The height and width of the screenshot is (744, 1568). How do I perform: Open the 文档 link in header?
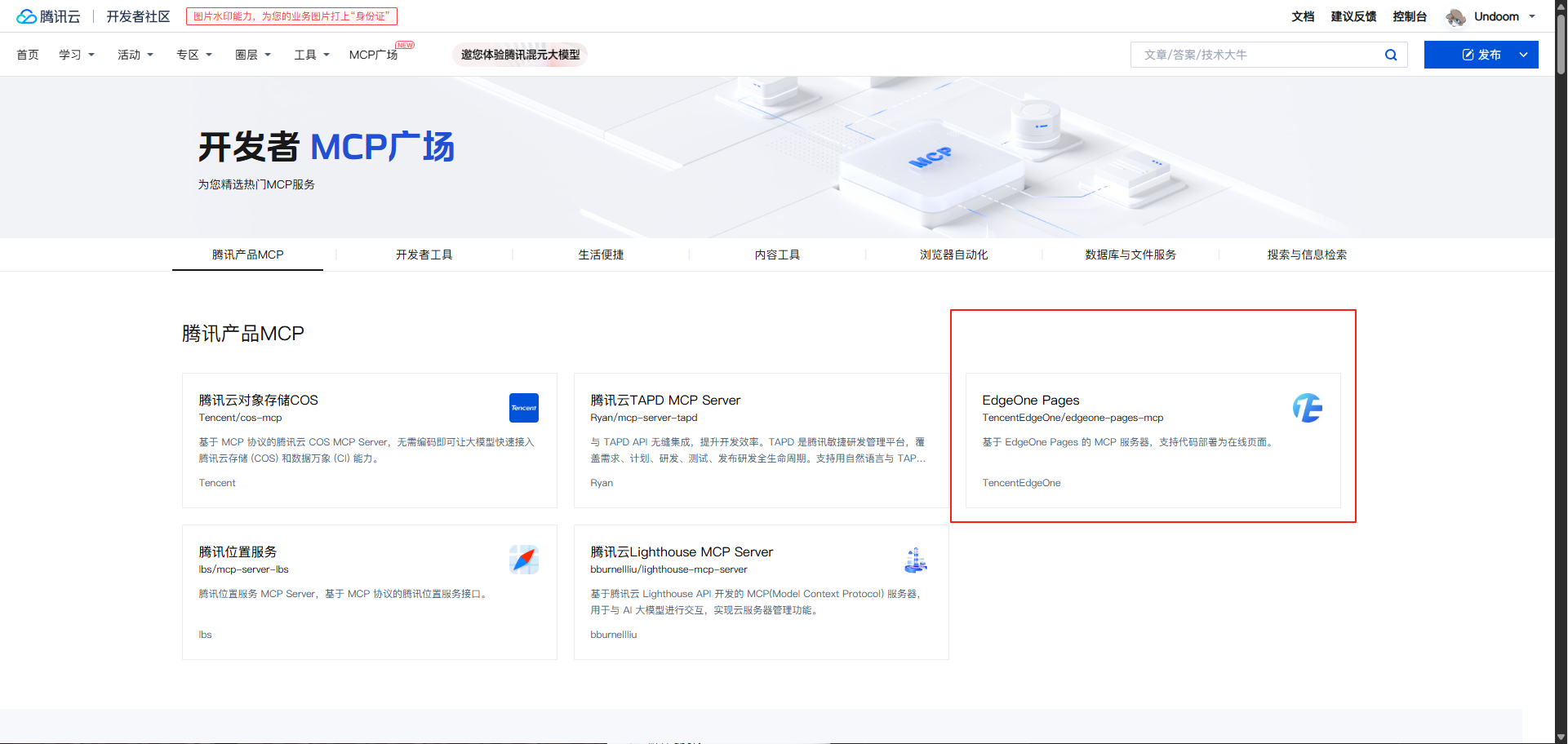point(1303,16)
